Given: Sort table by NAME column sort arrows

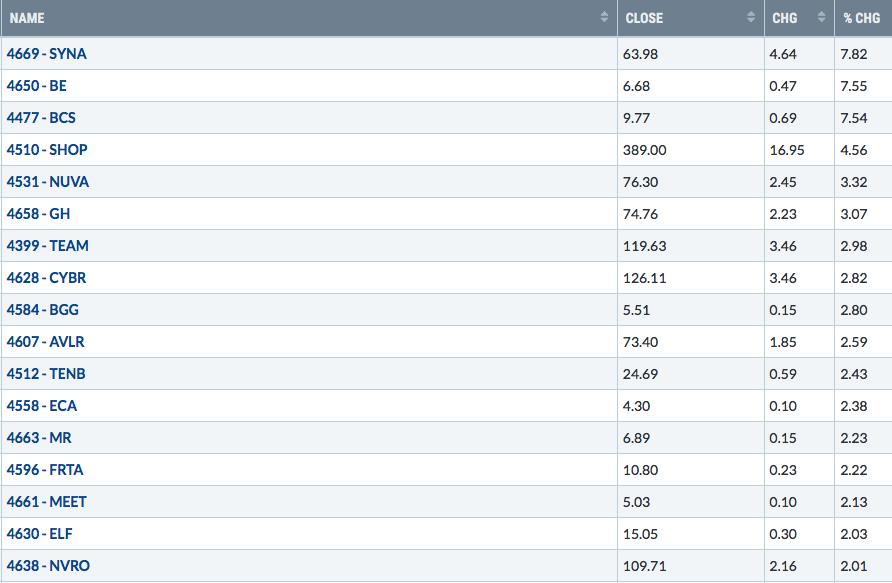Looking at the screenshot, I should coord(604,17).
